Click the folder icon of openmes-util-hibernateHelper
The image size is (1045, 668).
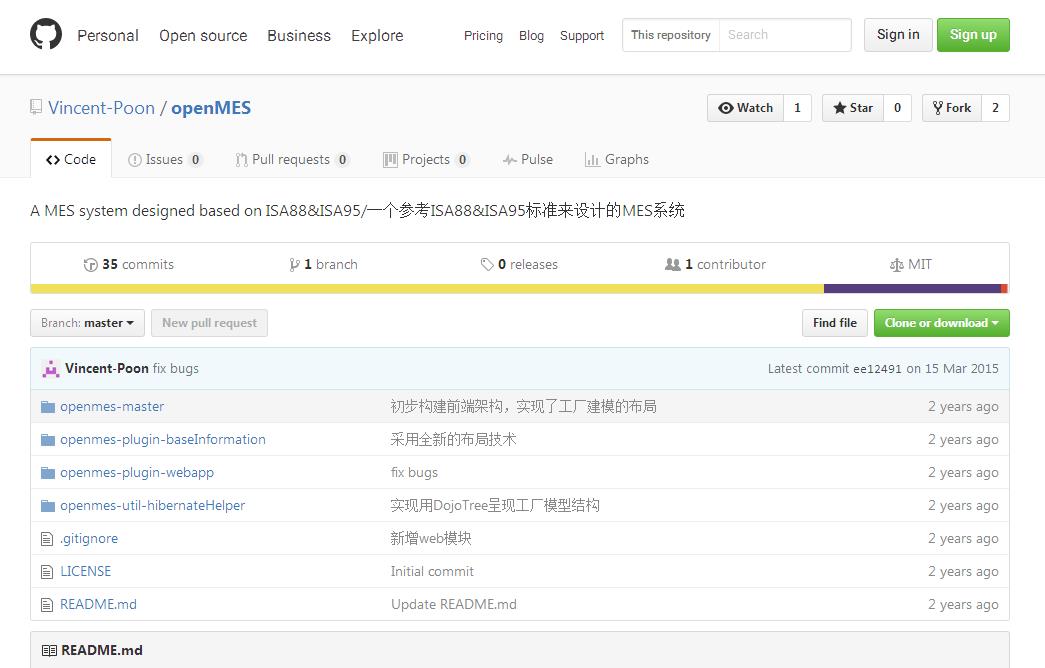coord(48,505)
